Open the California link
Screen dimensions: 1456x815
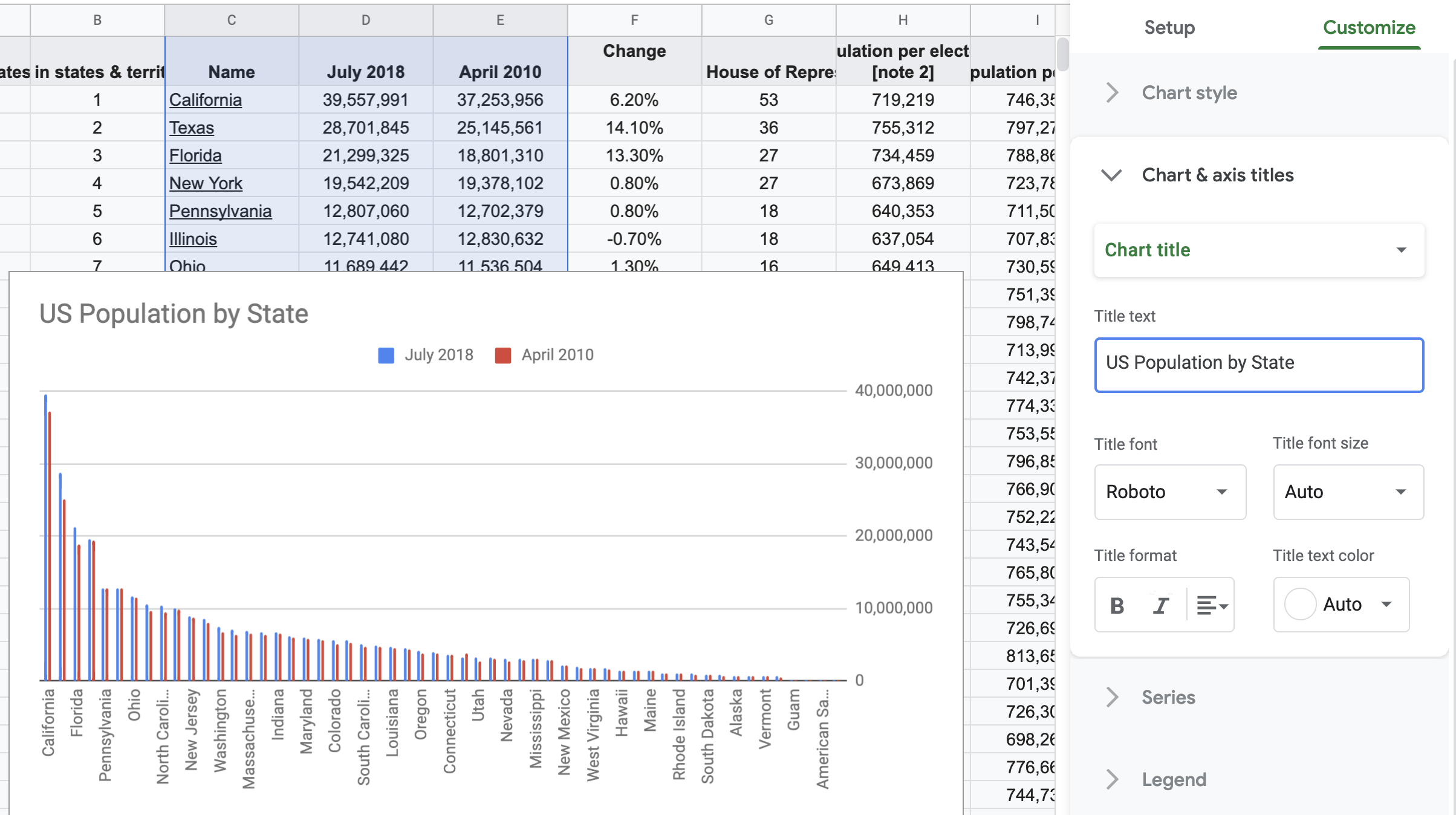click(x=205, y=100)
